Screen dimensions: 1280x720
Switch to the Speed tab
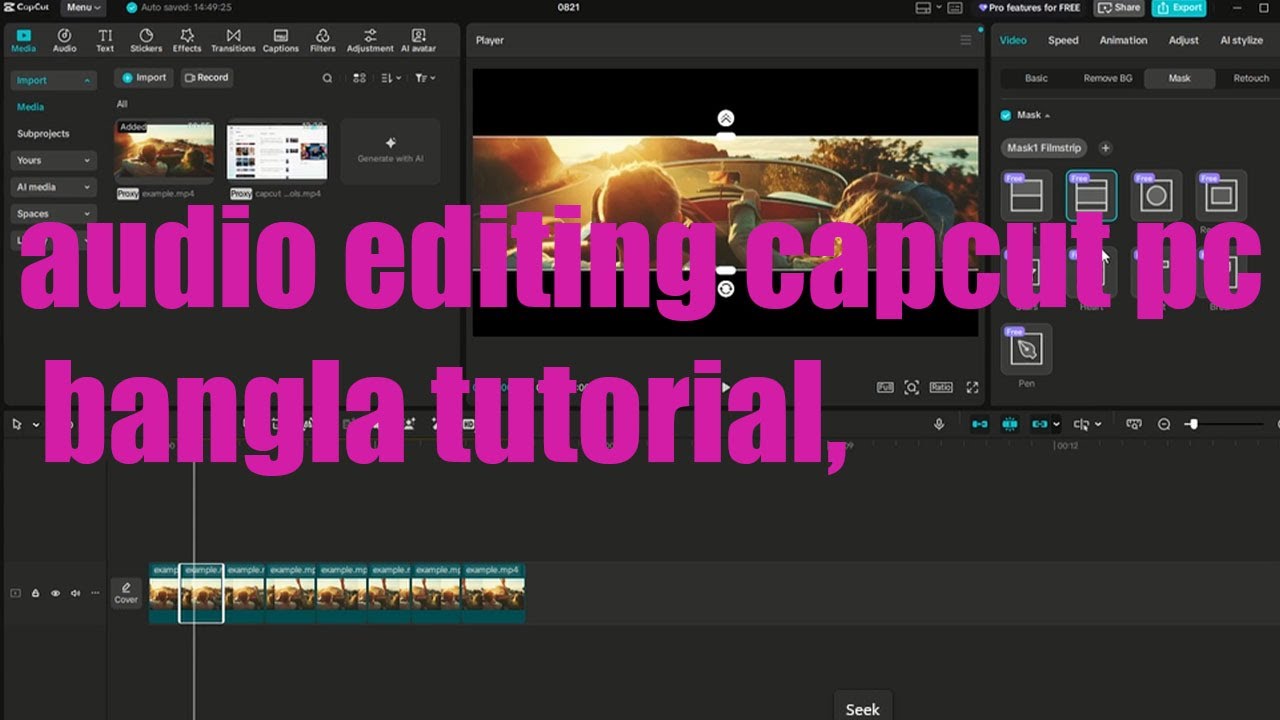(1063, 40)
